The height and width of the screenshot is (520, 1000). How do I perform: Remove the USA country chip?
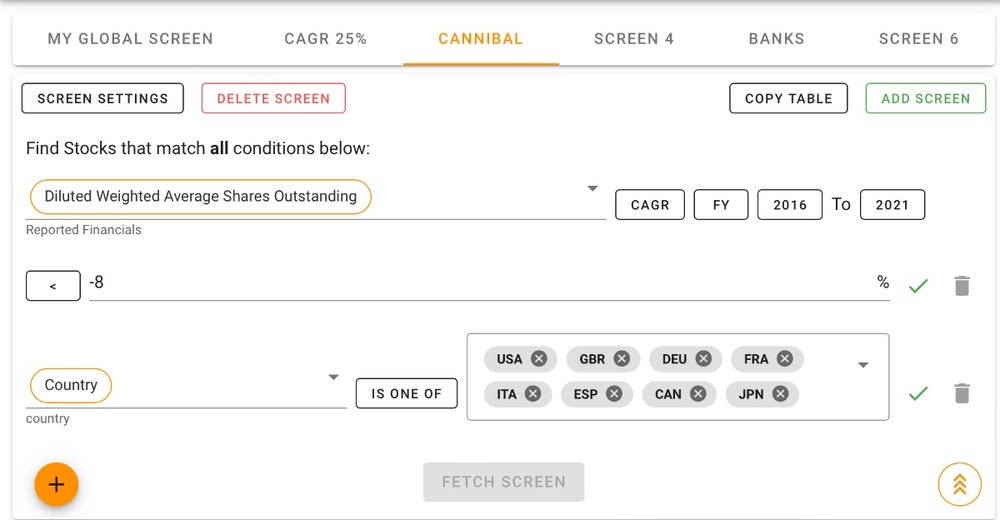pos(539,359)
